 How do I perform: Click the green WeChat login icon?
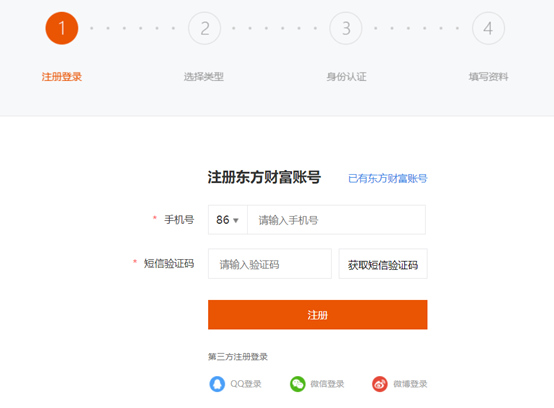297,384
